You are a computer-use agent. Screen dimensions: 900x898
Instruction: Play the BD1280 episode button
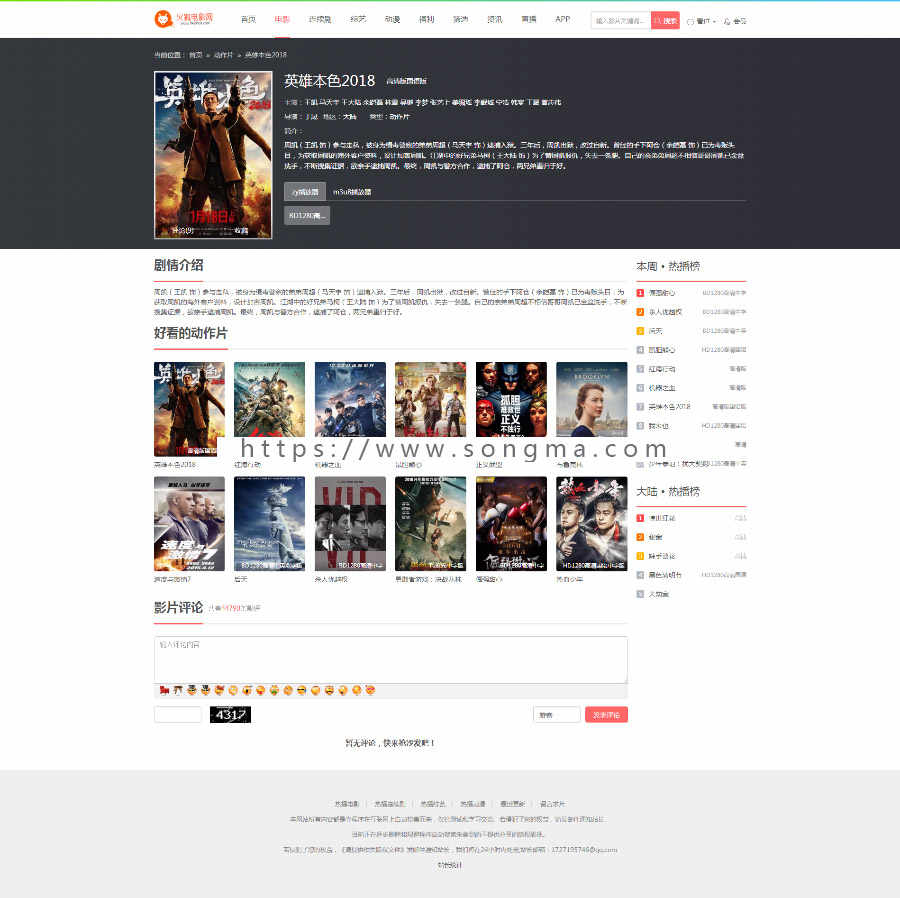pyautogui.click(x=307, y=216)
